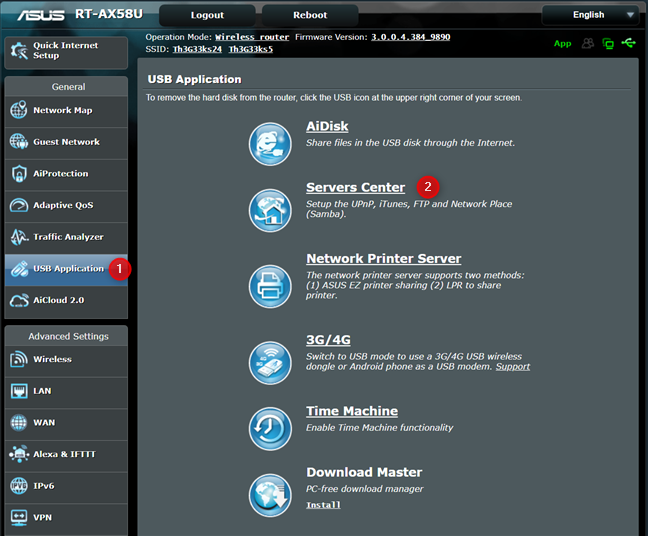This screenshot has width=648, height=536.
Task: Open the Time Machine link
Action: [x=352, y=411]
